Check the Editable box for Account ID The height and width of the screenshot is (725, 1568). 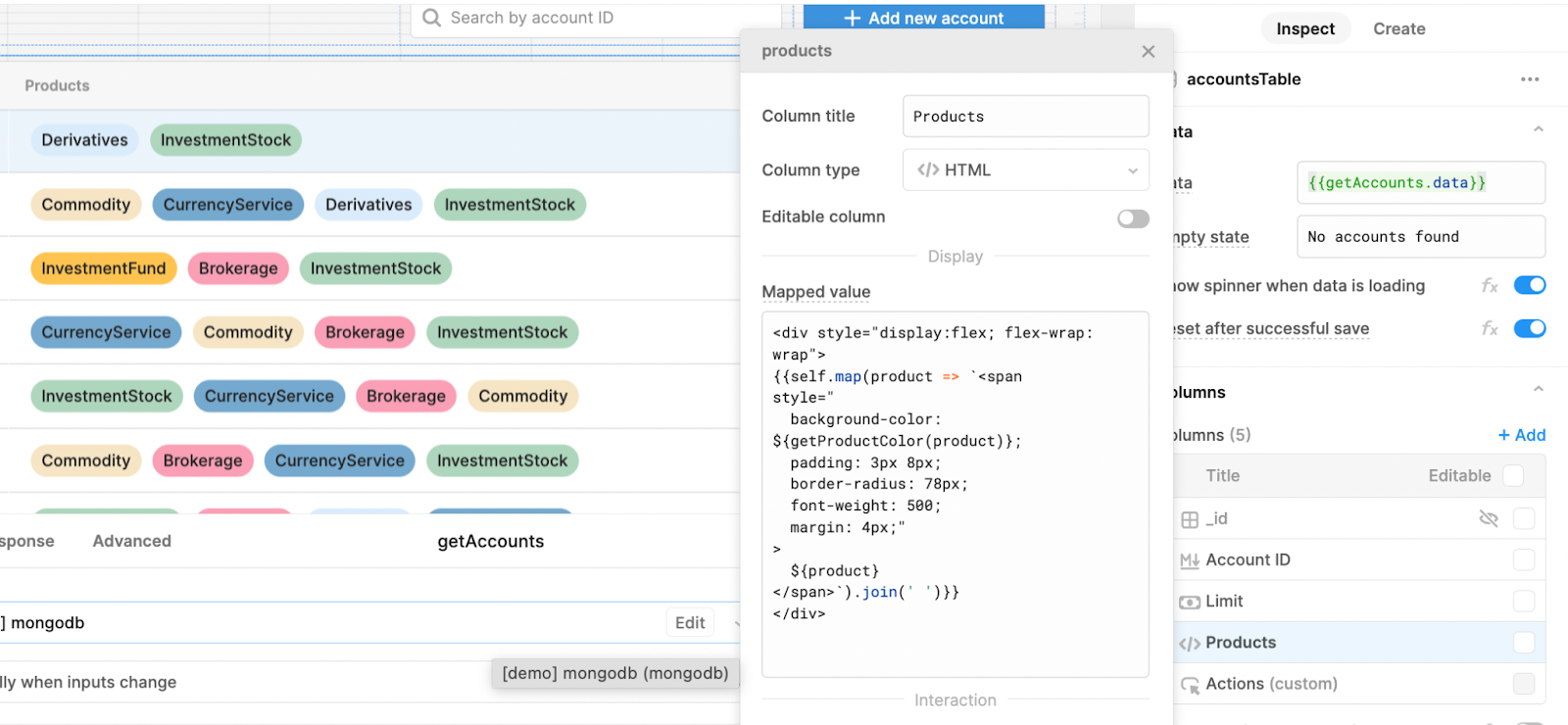(x=1524, y=559)
